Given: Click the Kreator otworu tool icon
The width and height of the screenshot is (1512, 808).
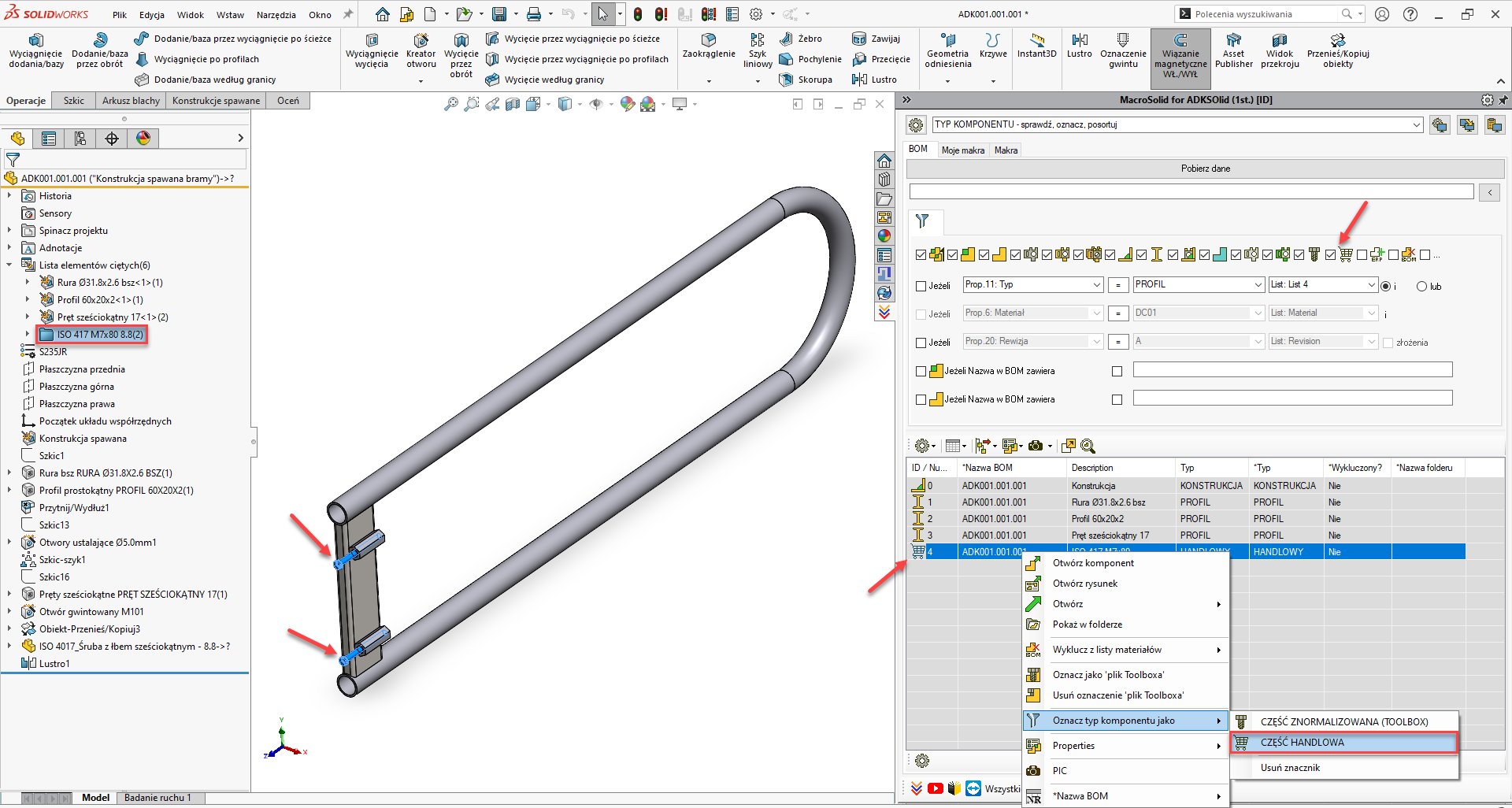Looking at the screenshot, I should click(x=421, y=41).
